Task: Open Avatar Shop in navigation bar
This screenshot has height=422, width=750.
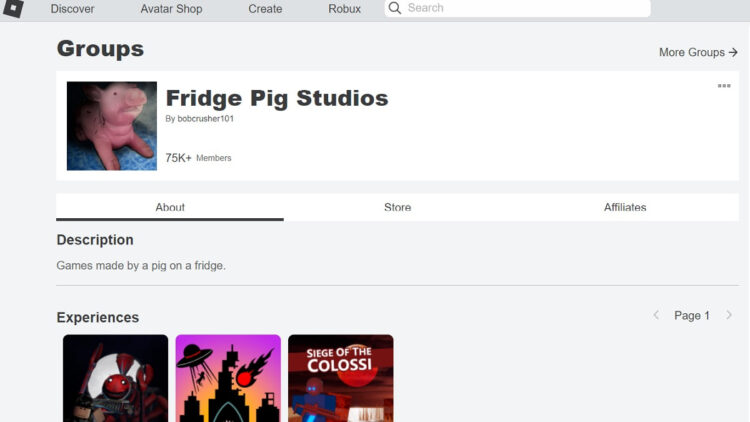Action: [171, 9]
